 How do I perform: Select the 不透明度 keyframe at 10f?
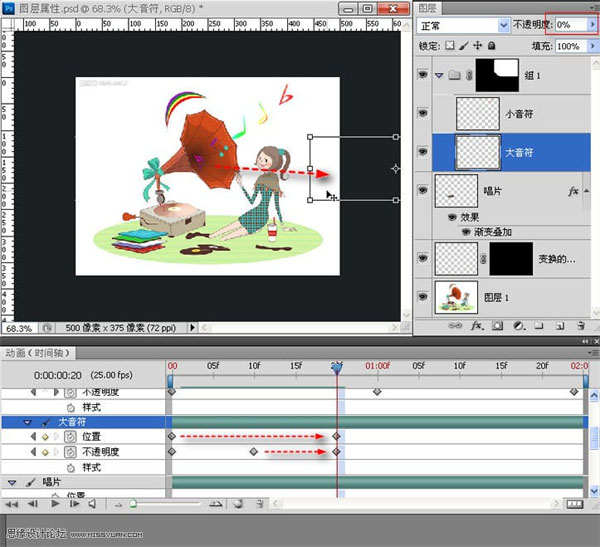pyautogui.click(x=254, y=452)
